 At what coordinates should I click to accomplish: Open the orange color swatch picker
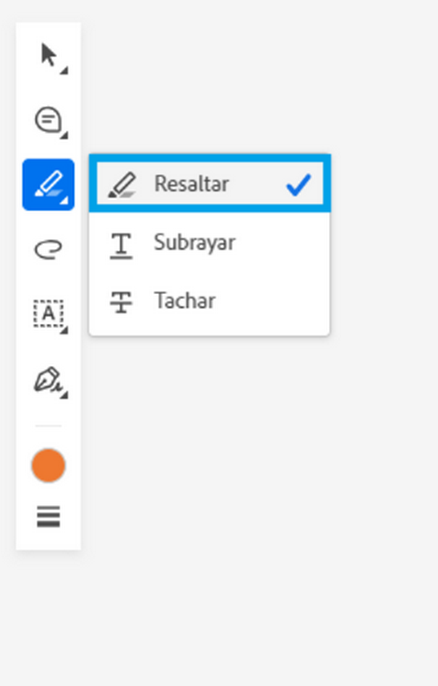point(49,466)
